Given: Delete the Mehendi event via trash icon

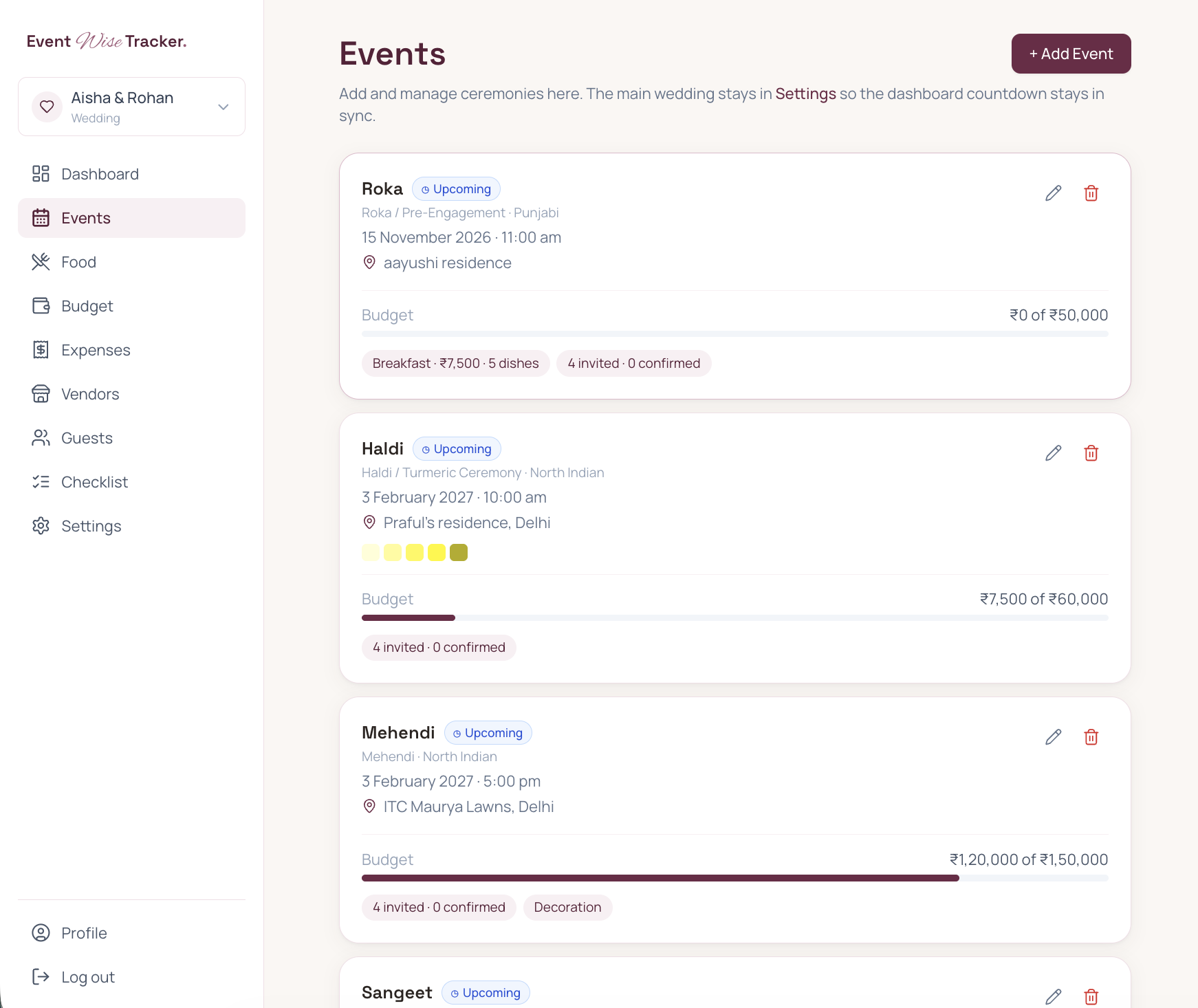Looking at the screenshot, I should coord(1091,737).
